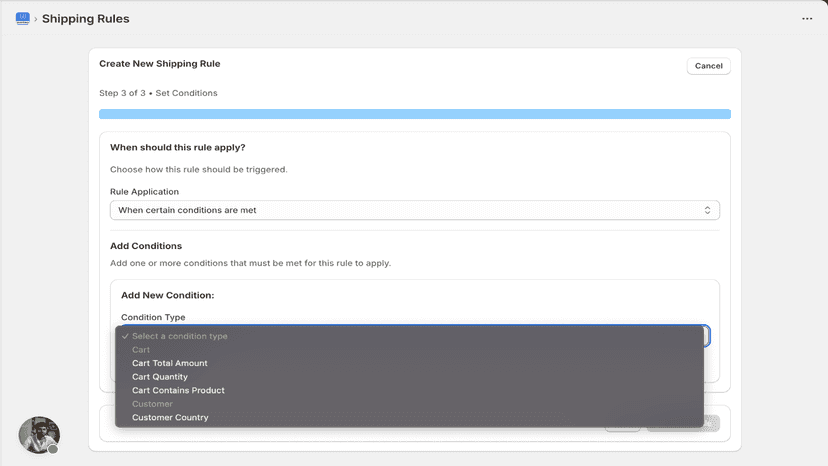Click the breadcrumb chevron before Shipping Rules

pos(36,19)
